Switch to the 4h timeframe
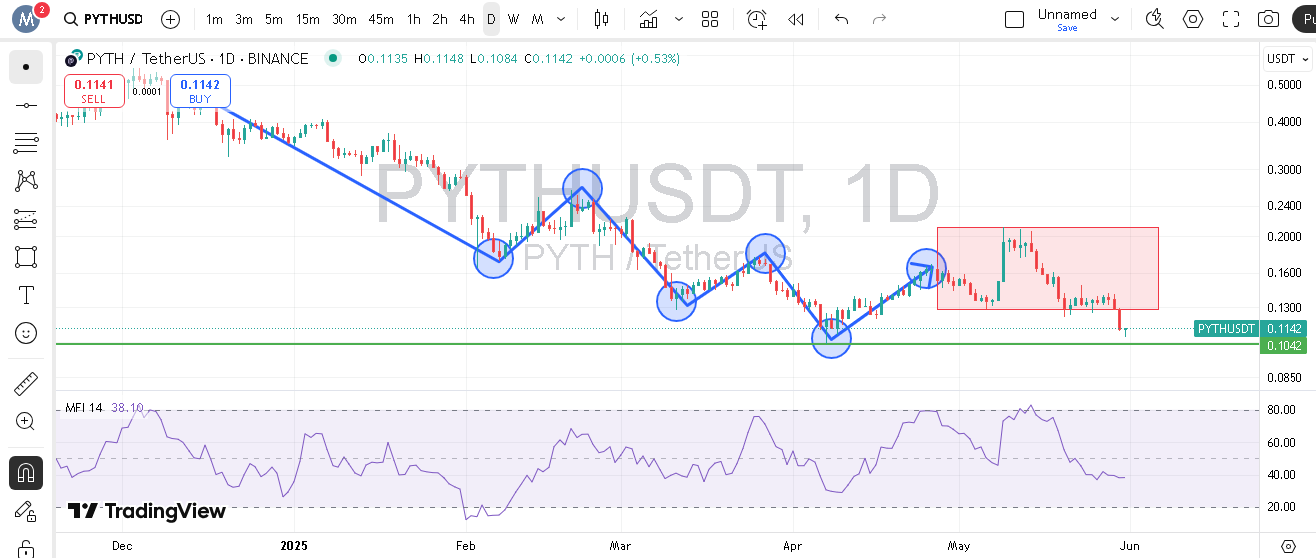 click(x=467, y=19)
